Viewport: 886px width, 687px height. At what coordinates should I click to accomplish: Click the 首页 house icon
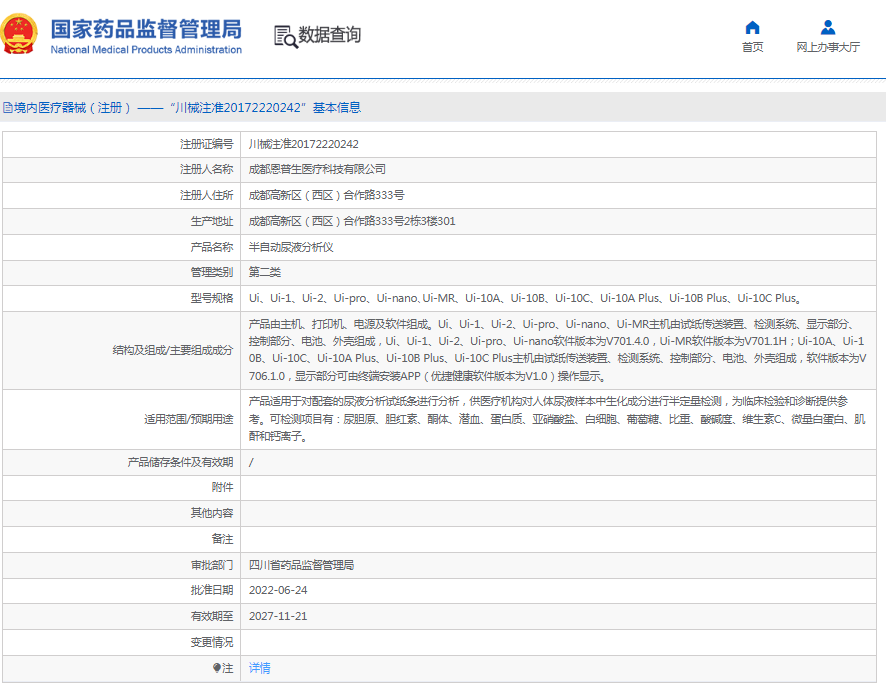[x=752, y=27]
